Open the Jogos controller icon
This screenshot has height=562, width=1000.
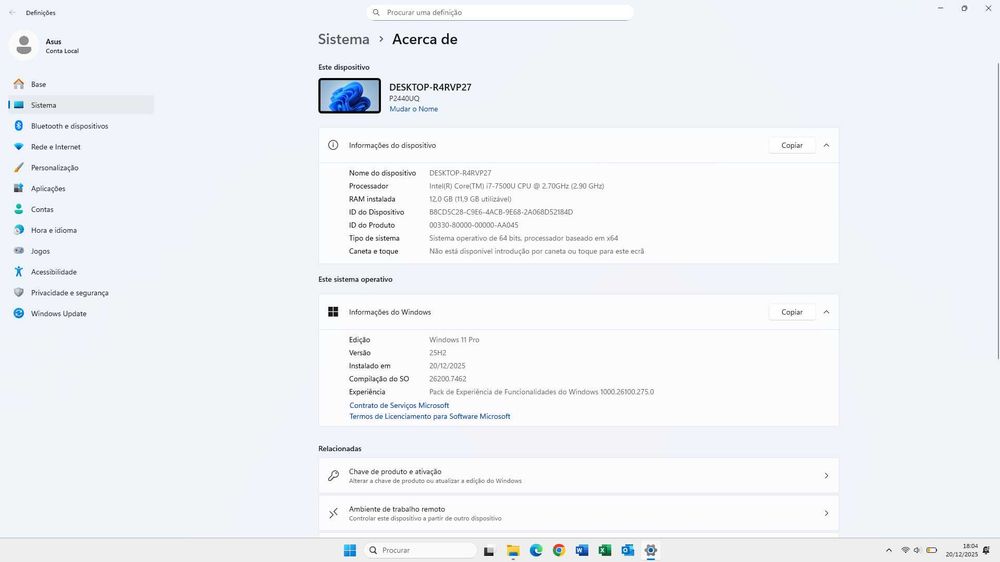tap(18, 251)
